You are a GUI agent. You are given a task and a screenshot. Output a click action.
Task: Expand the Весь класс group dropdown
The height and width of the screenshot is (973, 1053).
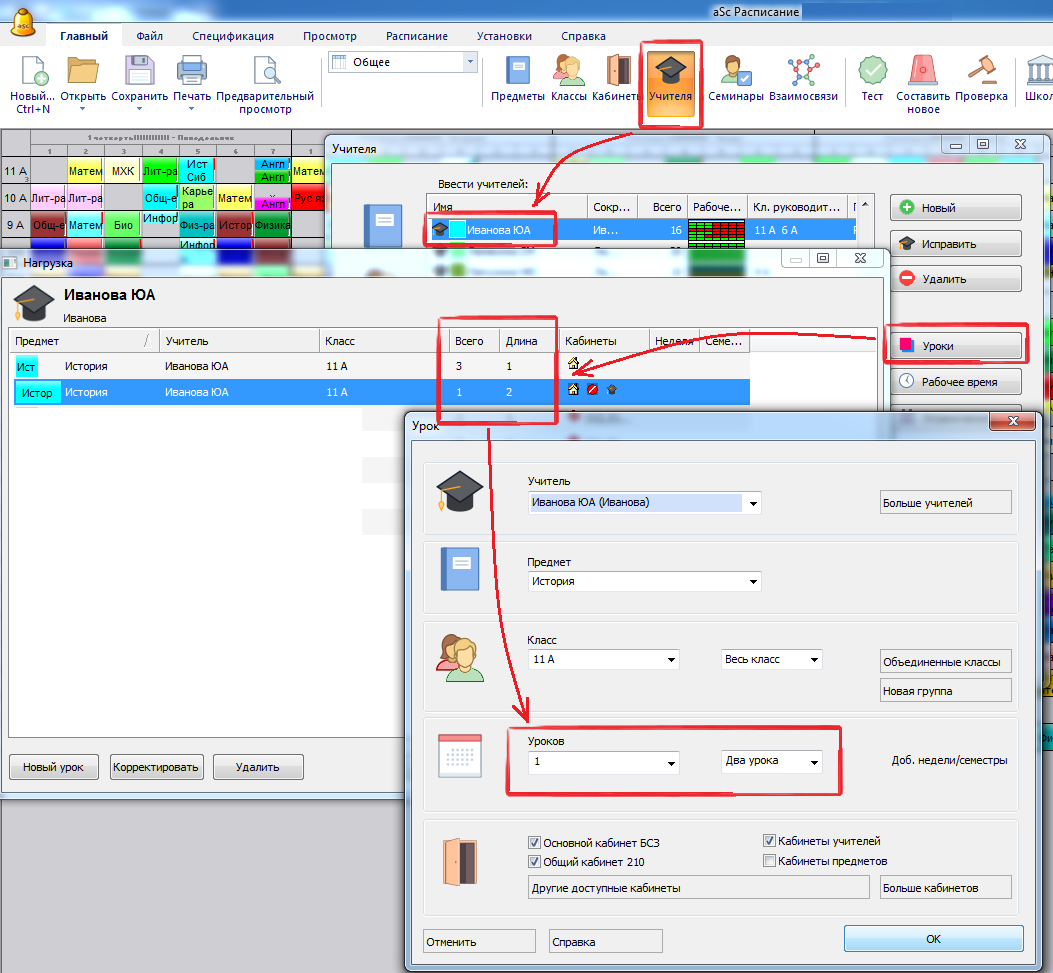click(x=815, y=660)
